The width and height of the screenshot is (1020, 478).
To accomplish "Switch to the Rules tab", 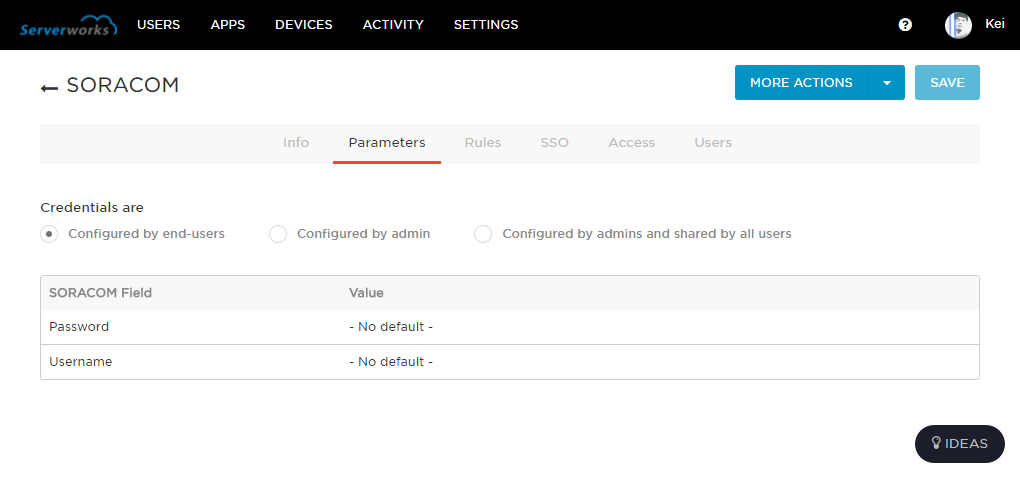I will pos(483,143).
